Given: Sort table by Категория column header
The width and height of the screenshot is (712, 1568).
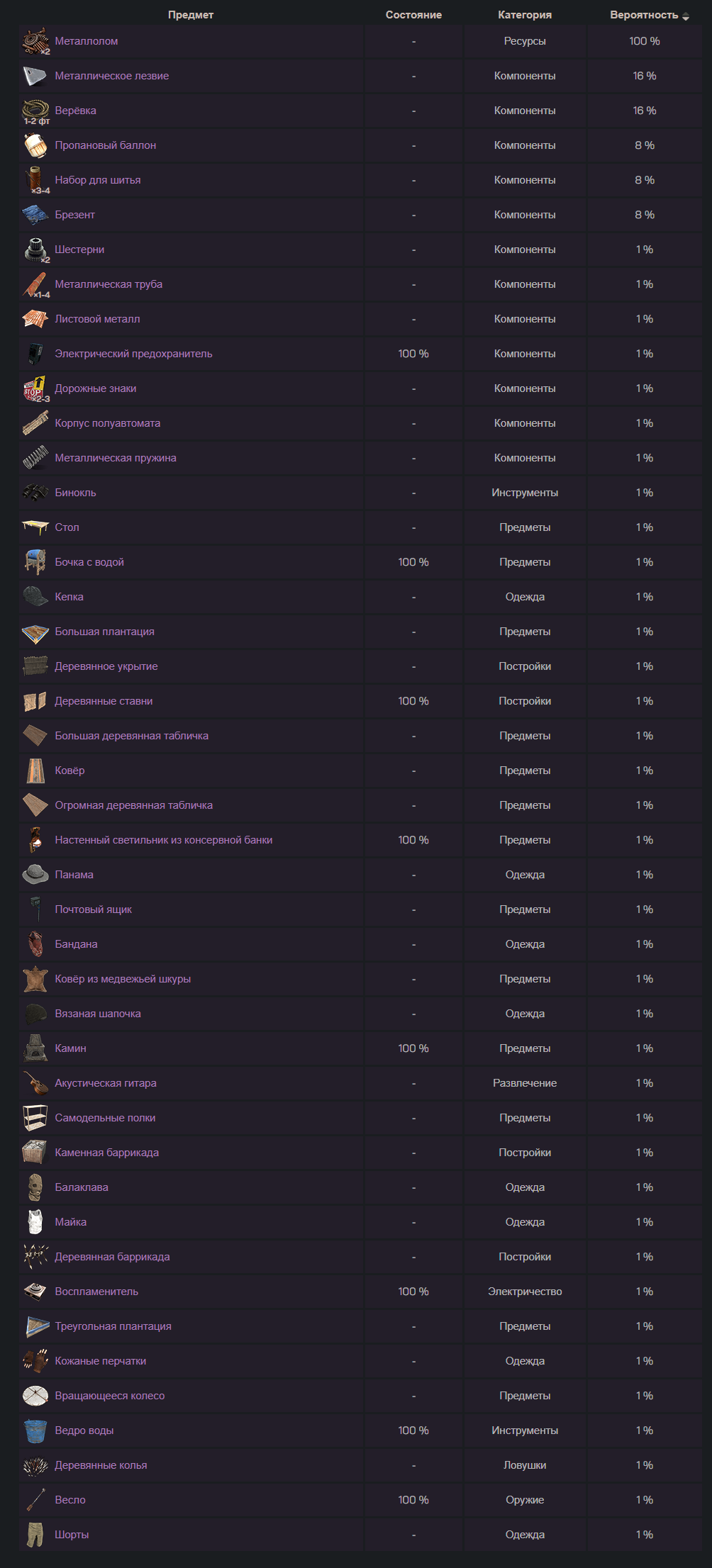Looking at the screenshot, I should pos(525,15).
